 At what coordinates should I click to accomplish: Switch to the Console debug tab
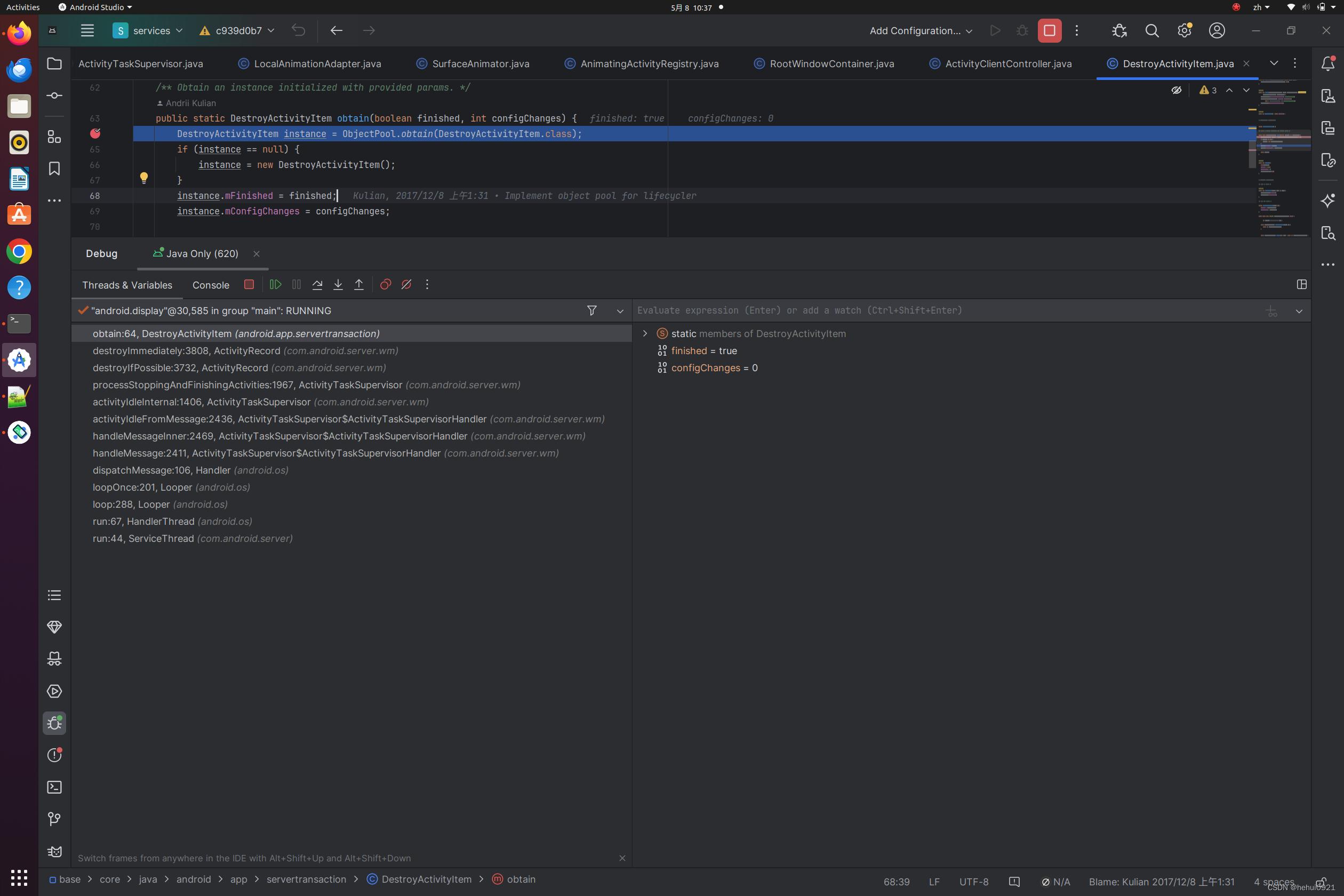click(211, 285)
